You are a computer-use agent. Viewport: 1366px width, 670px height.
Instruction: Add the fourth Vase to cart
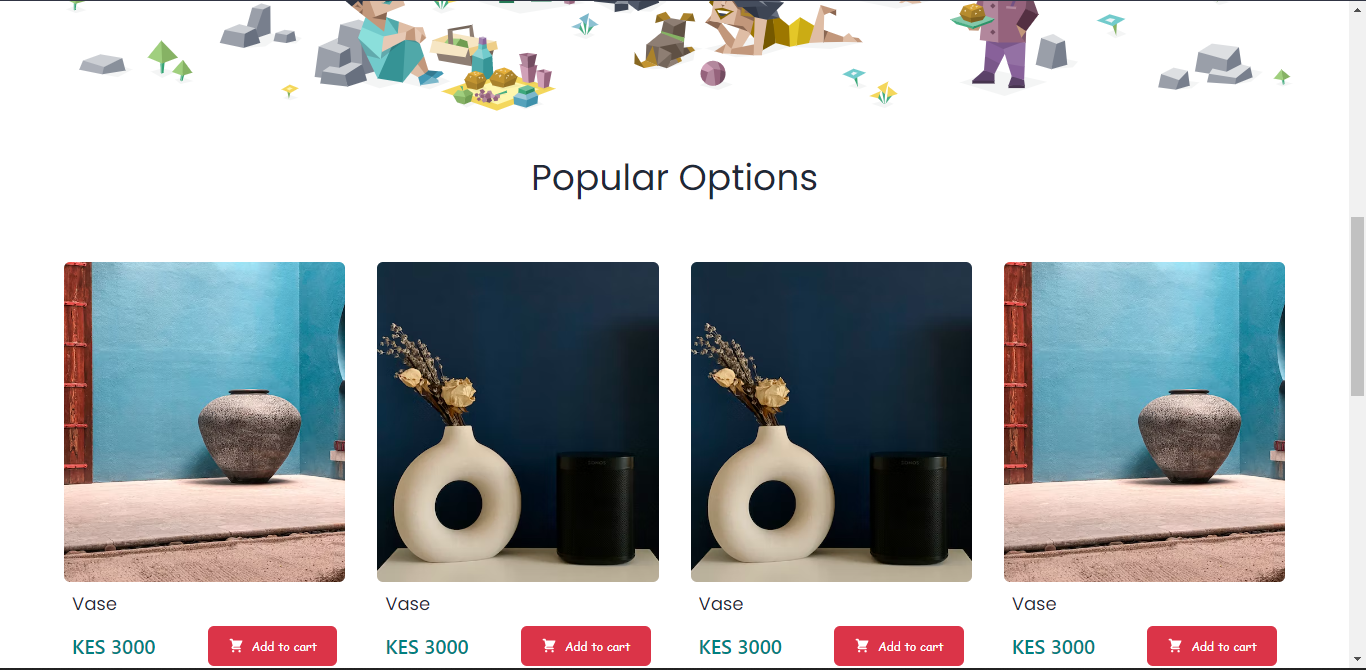(1212, 646)
